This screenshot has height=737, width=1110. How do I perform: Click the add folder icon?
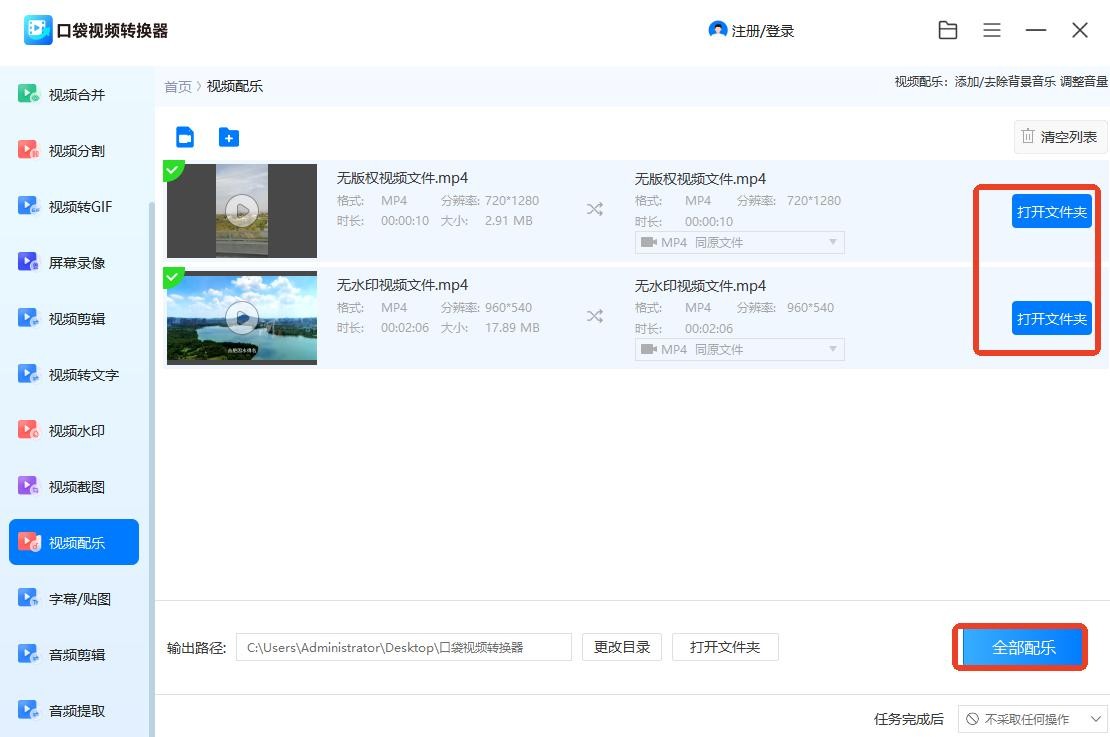coord(229,137)
